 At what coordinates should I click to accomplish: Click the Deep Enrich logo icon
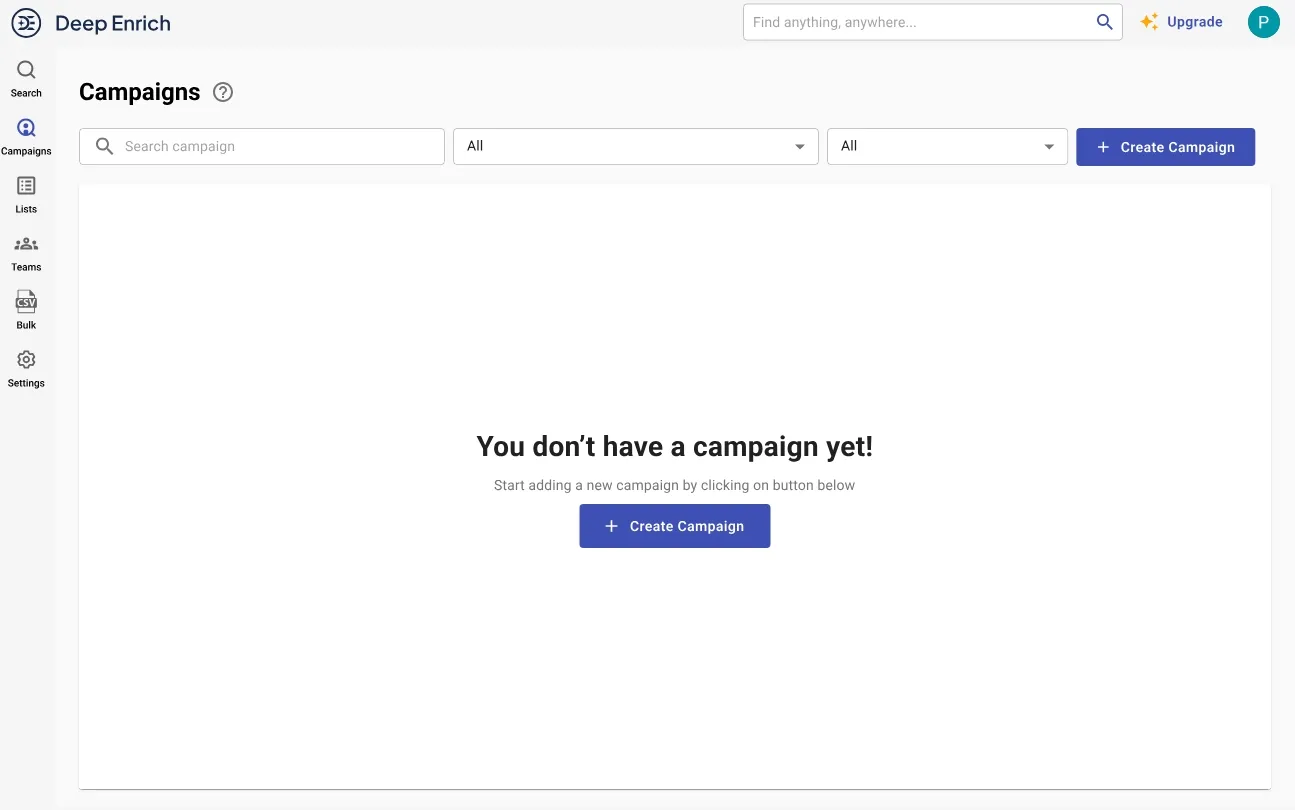(x=26, y=22)
